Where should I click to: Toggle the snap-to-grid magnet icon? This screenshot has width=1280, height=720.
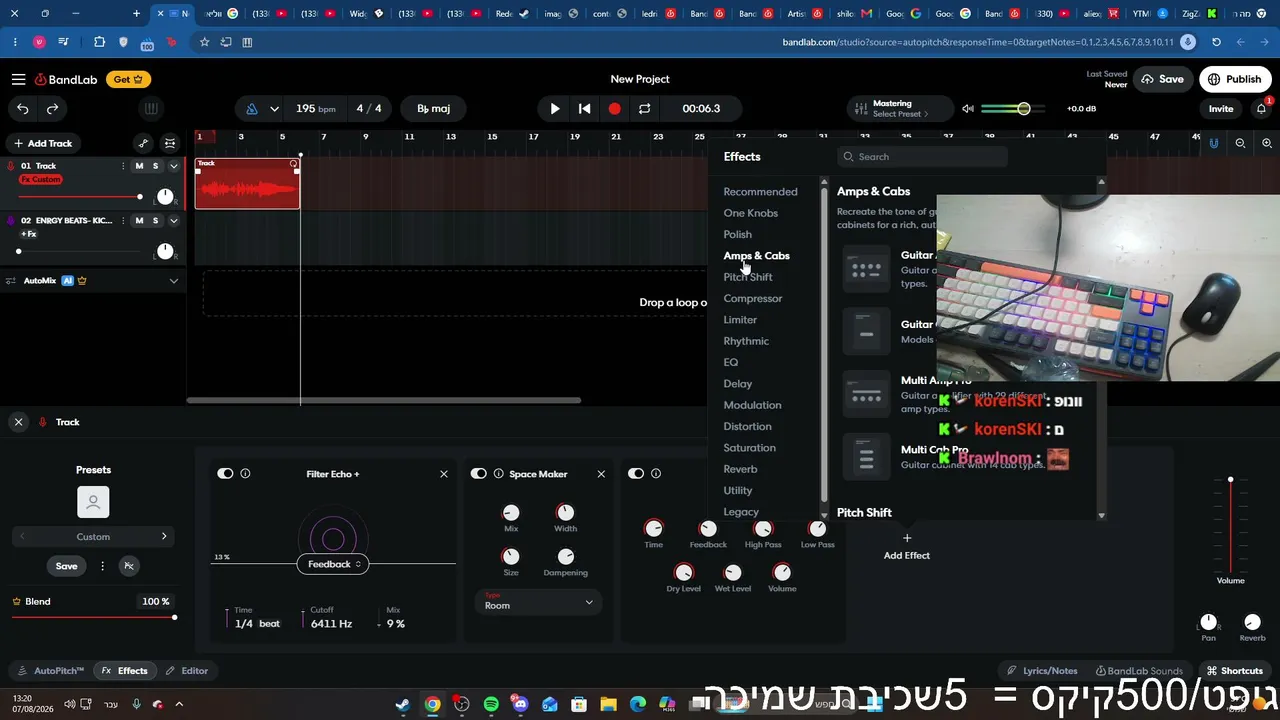pyautogui.click(x=1214, y=143)
